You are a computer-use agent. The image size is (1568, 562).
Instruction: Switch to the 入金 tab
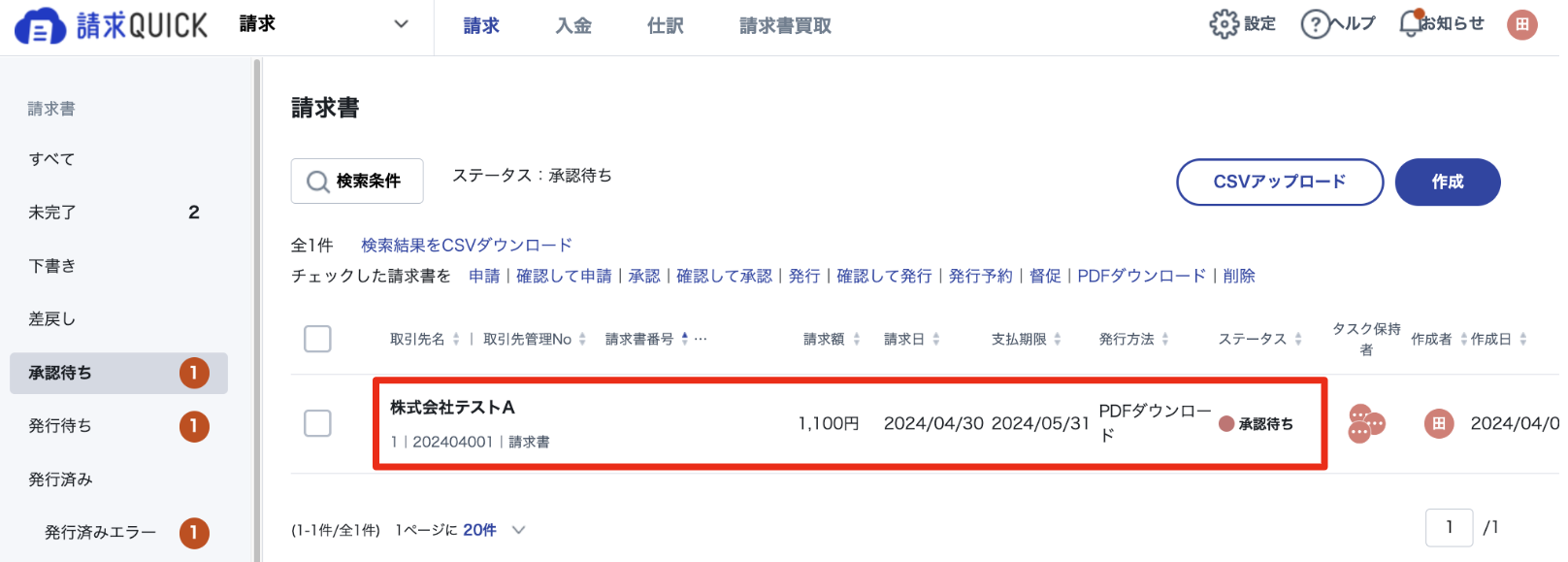(573, 26)
